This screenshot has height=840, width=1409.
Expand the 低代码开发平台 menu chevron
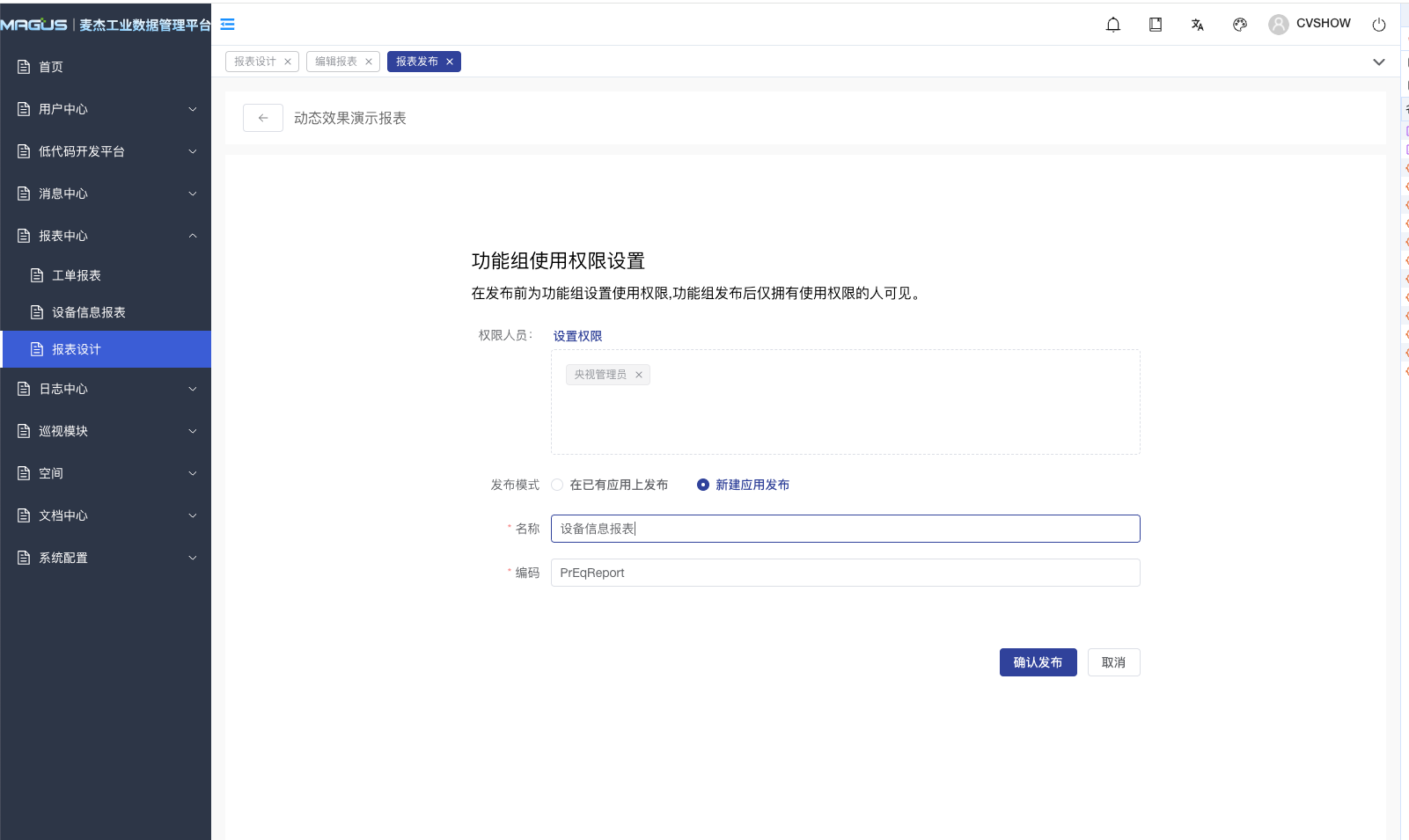tap(193, 151)
